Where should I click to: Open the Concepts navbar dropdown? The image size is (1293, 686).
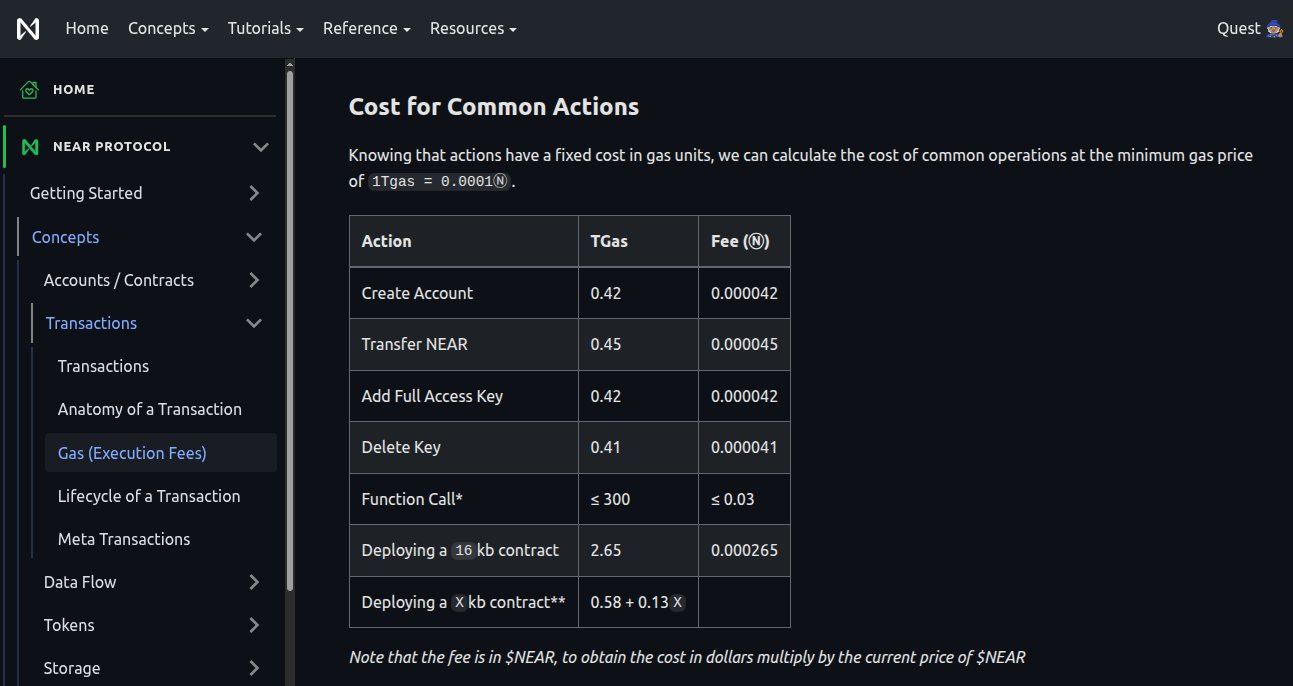click(x=168, y=29)
